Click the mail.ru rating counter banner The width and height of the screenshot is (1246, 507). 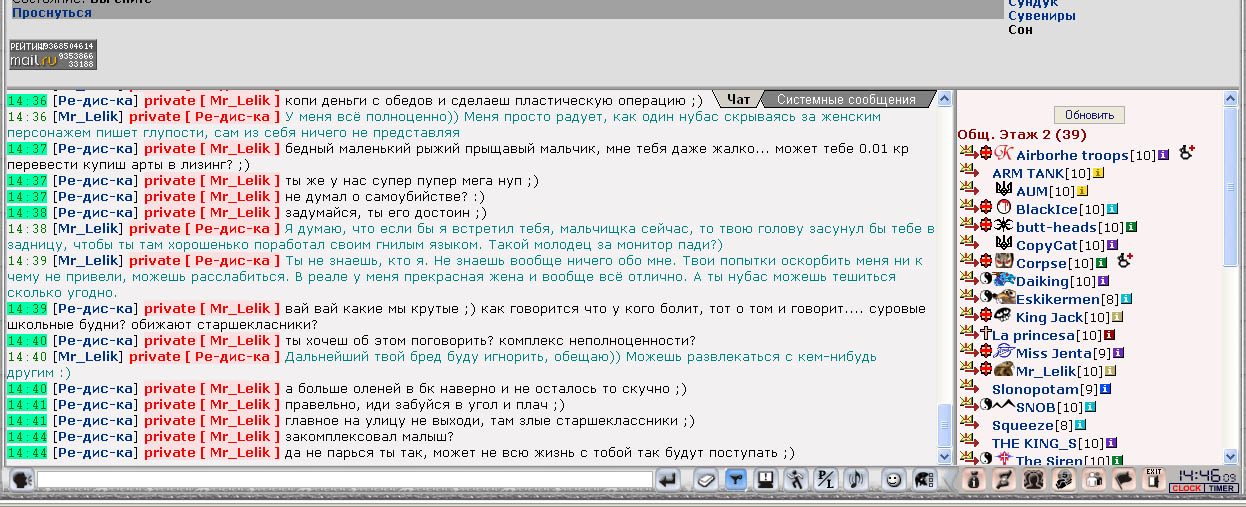click(x=53, y=54)
